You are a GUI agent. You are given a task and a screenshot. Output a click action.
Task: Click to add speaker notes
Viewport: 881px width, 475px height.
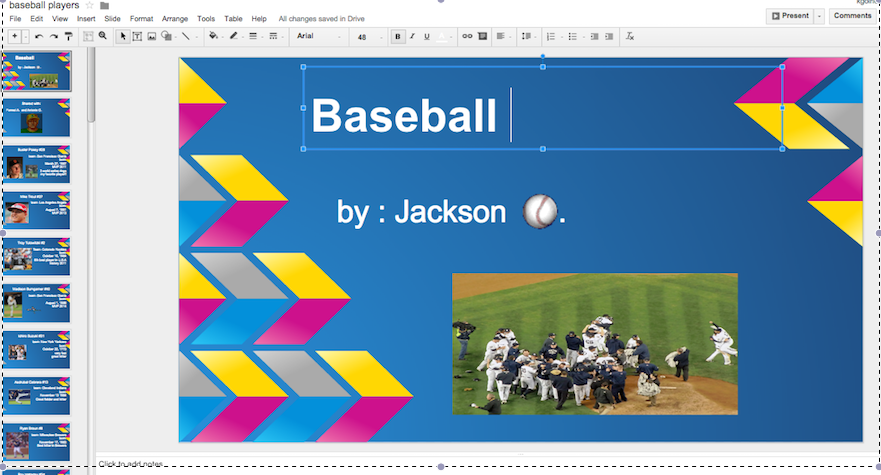click(130, 464)
